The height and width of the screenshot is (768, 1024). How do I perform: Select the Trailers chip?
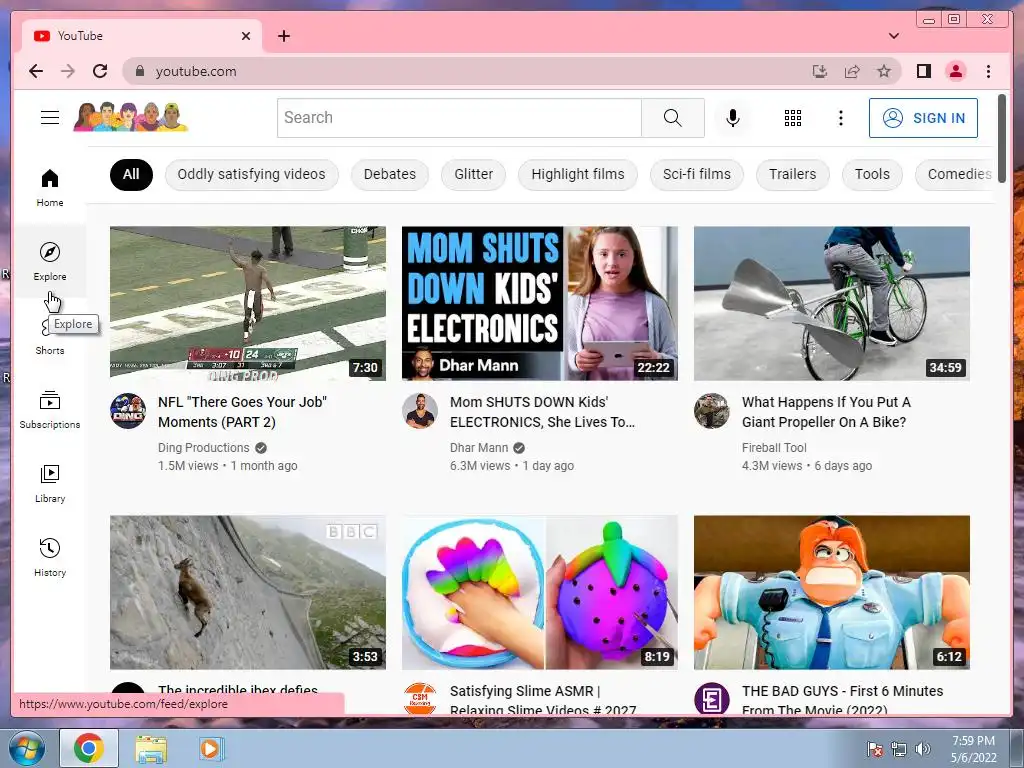[x=792, y=174]
